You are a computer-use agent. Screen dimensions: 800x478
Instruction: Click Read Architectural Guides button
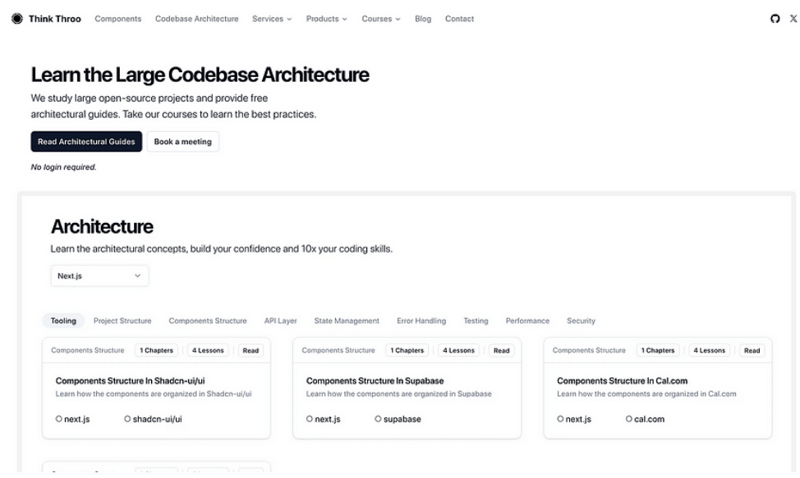point(86,142)
